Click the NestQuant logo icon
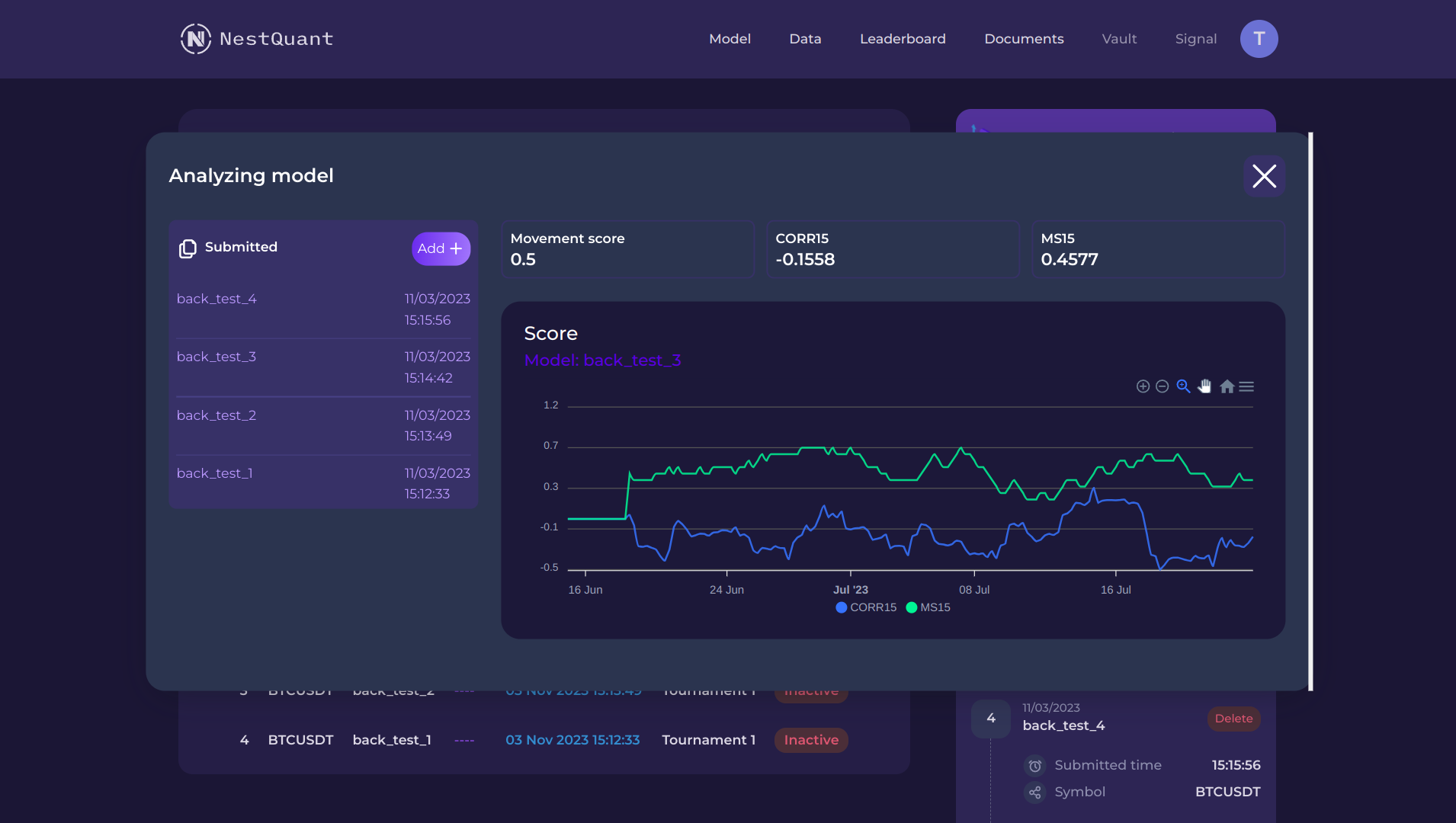 pos(195,39)
